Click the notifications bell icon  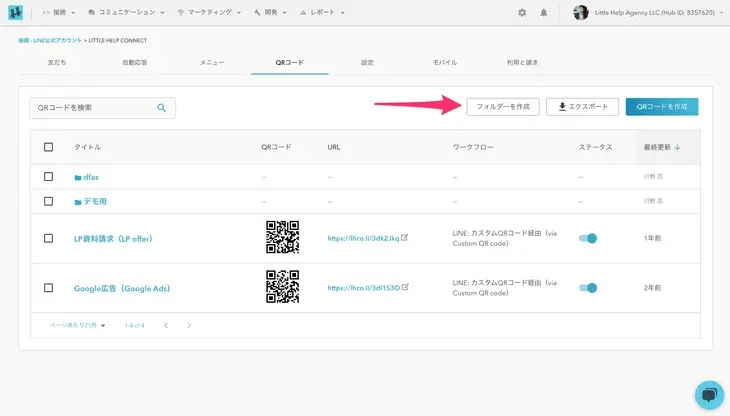click(x=544, y=13)
